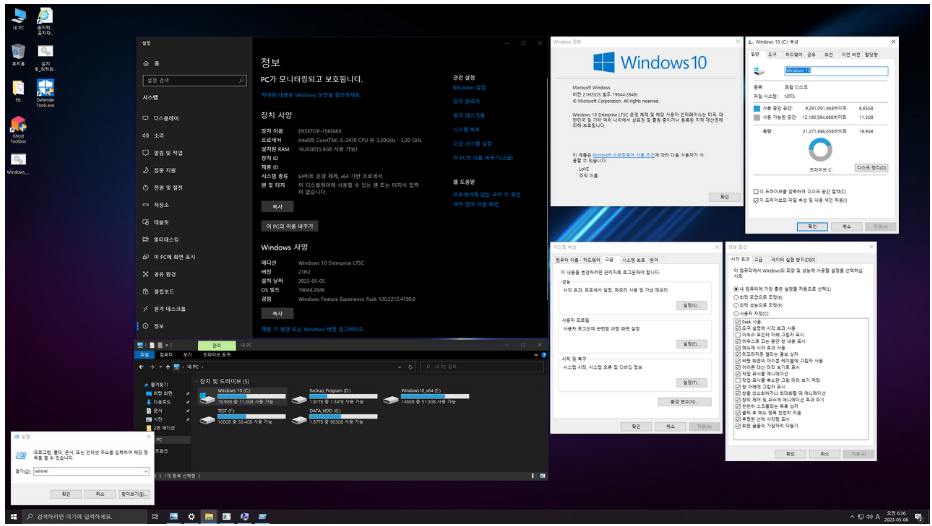Toggle 창 아래에 그림자 표시 checkbox
This screenshot has width=932, height=526.
click(738, 386)
